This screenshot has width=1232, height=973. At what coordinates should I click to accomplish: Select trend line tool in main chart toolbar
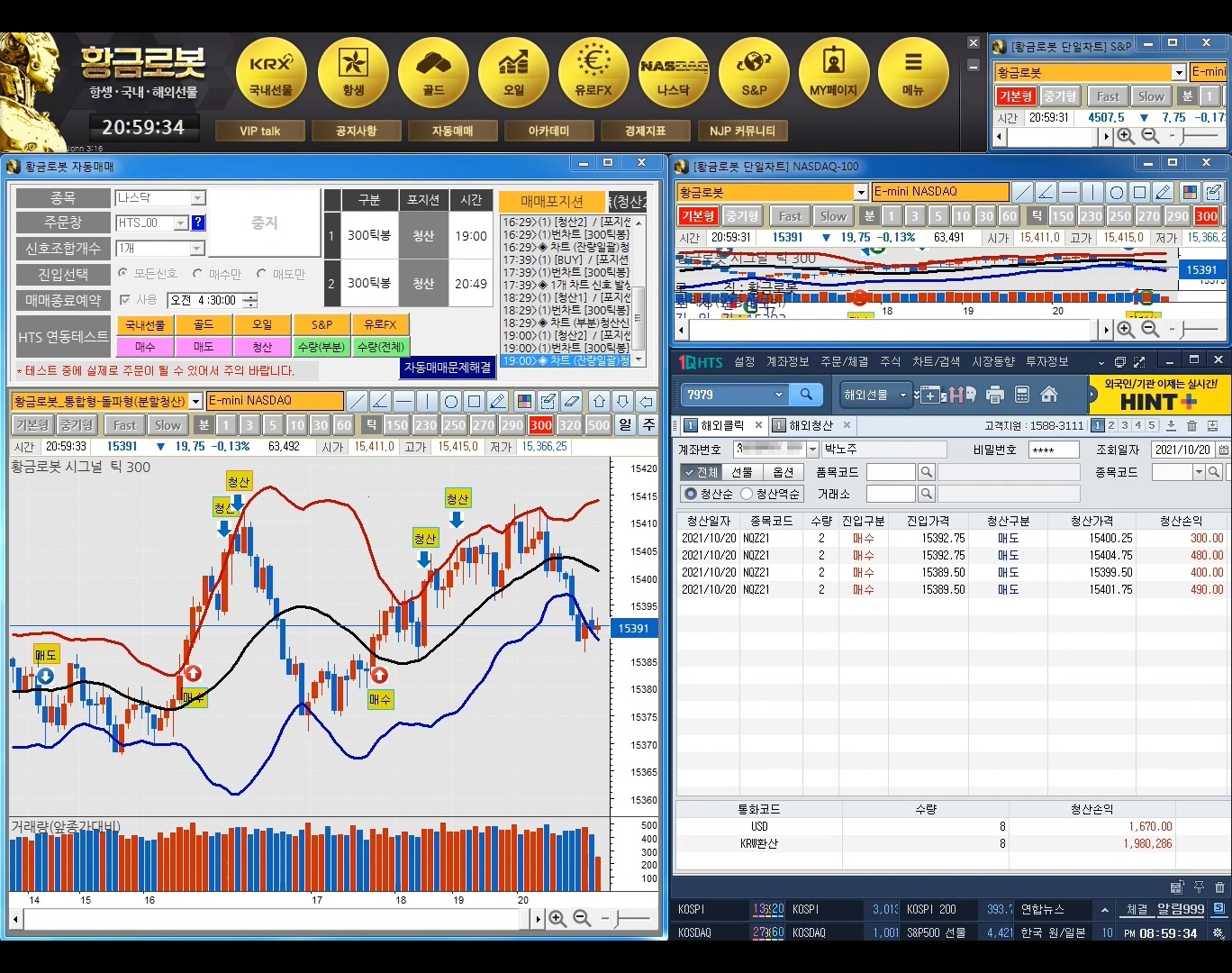click(x=357, y=401)
